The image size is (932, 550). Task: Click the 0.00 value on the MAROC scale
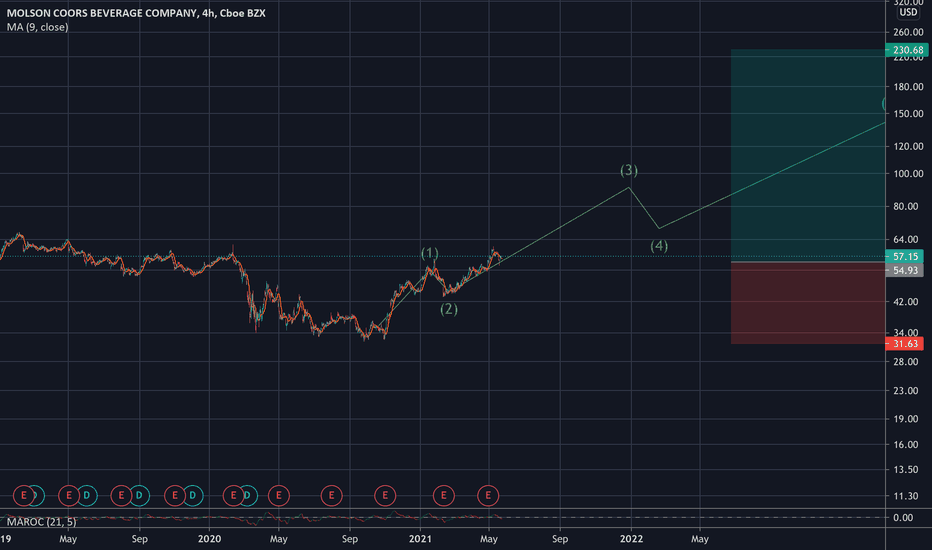pyautogui.click(x=903, y=517)
